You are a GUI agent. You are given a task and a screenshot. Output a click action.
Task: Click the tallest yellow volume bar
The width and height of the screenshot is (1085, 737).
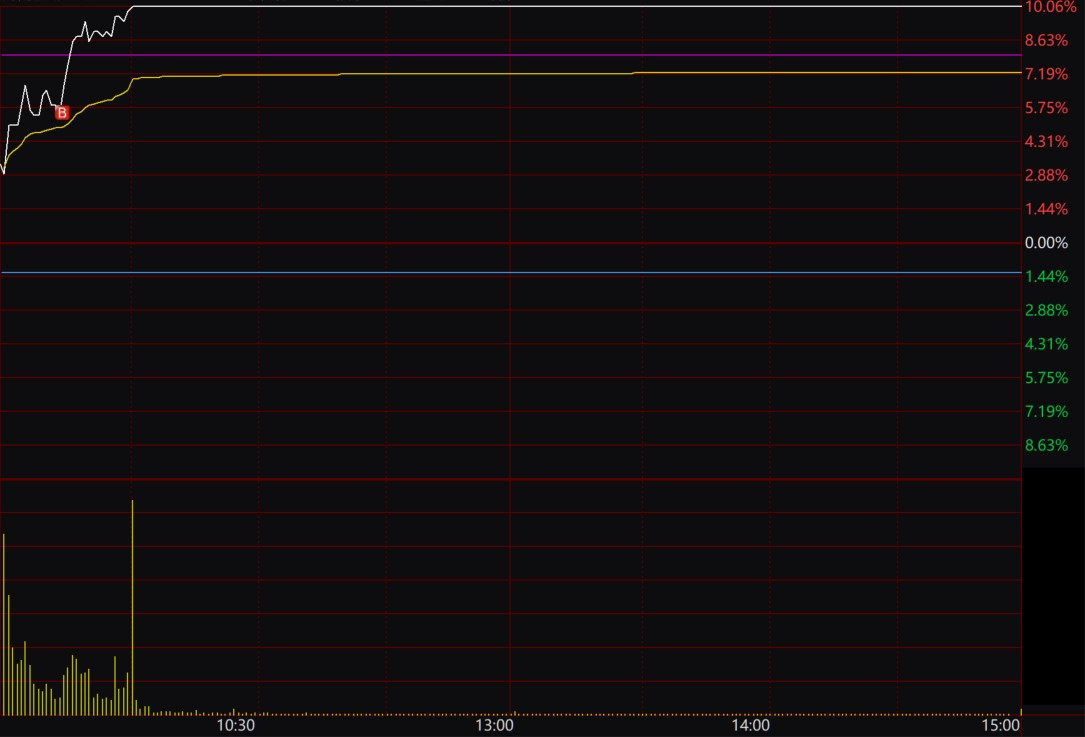click(132, 600)
